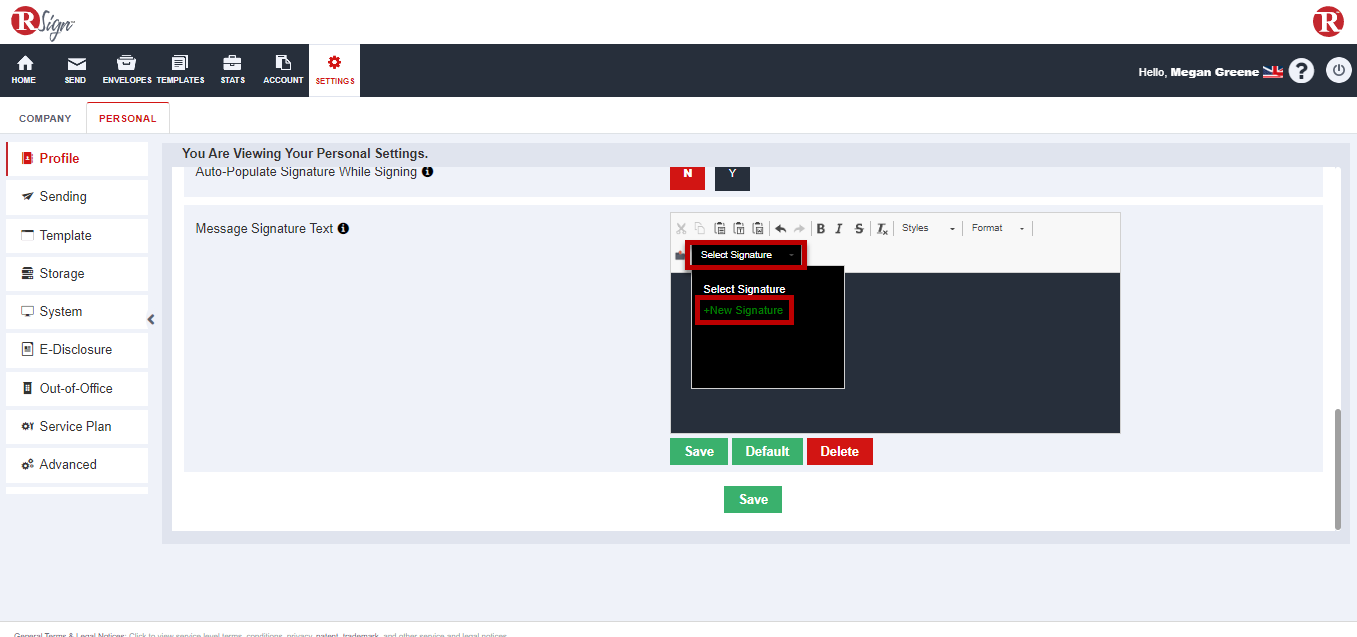Click the info icon beside Message Signature Text
The image size is (1357, 637).
tap(343, 229)
